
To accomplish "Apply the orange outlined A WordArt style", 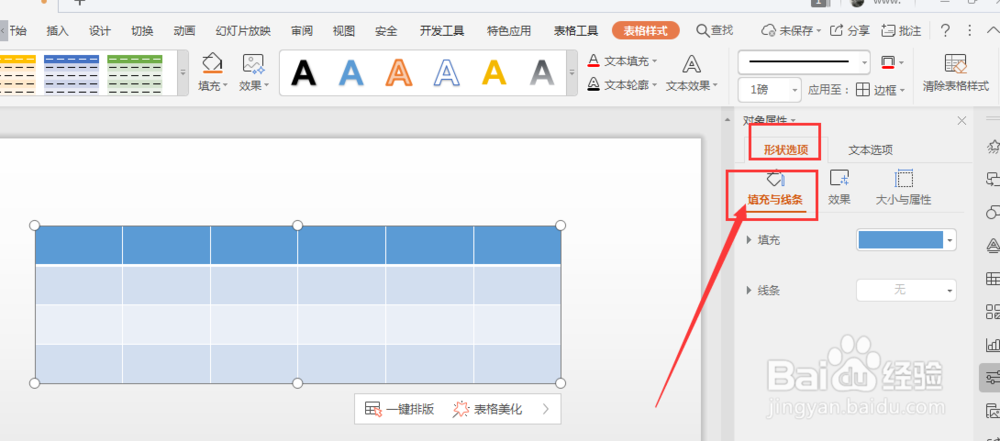I will (399, 72).
